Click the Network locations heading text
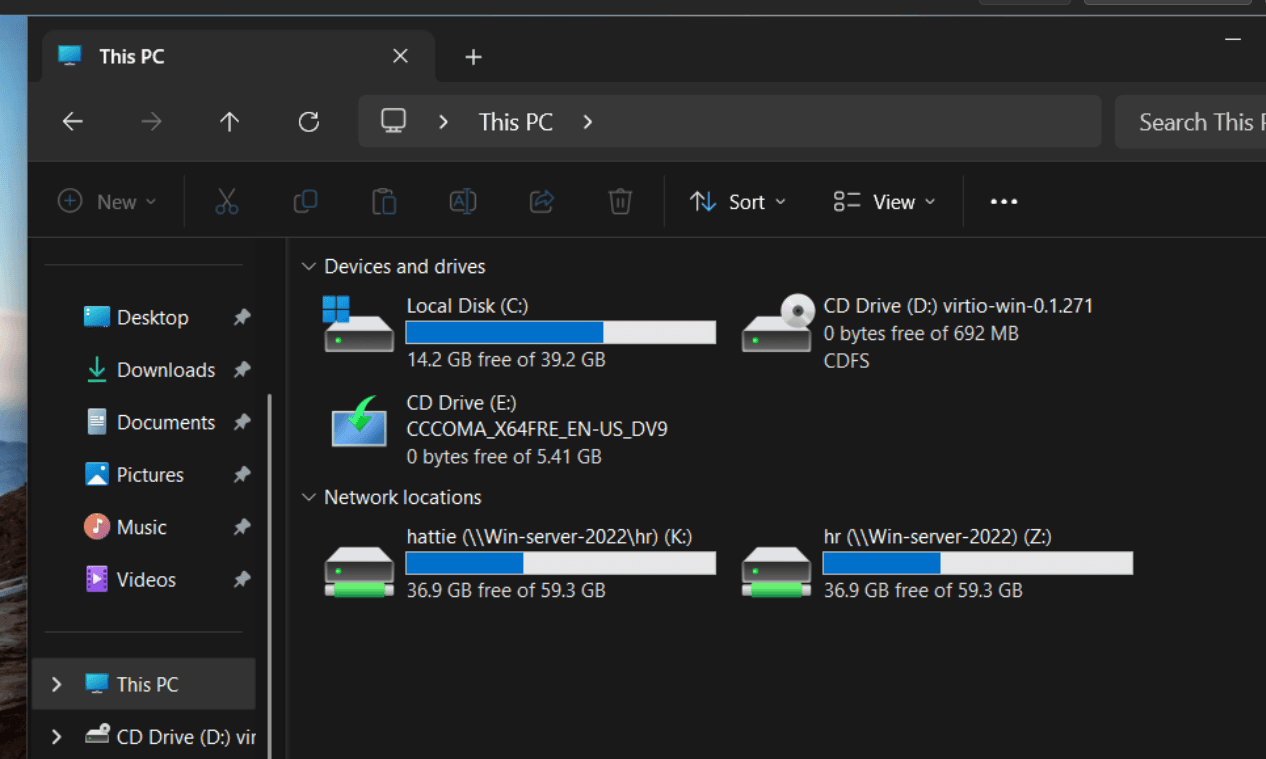This screenshot has height=759, width=1266. (x=403, y=498)
